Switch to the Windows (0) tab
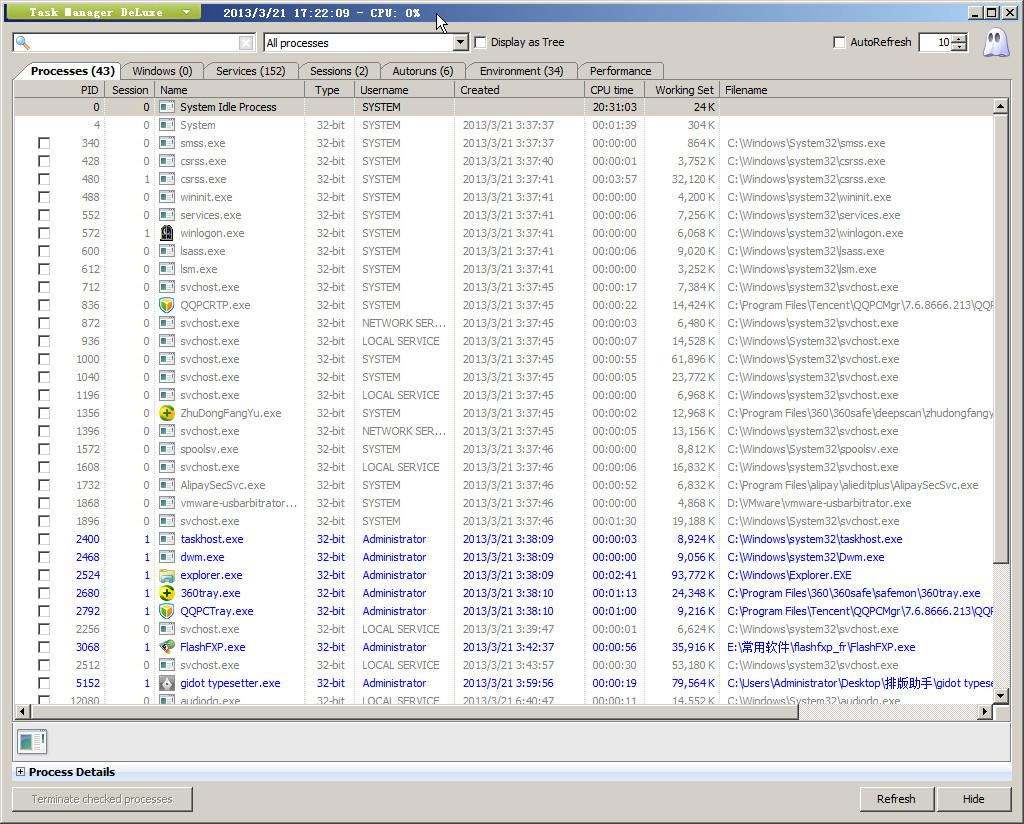The image size is (1024, 824). 162,71
